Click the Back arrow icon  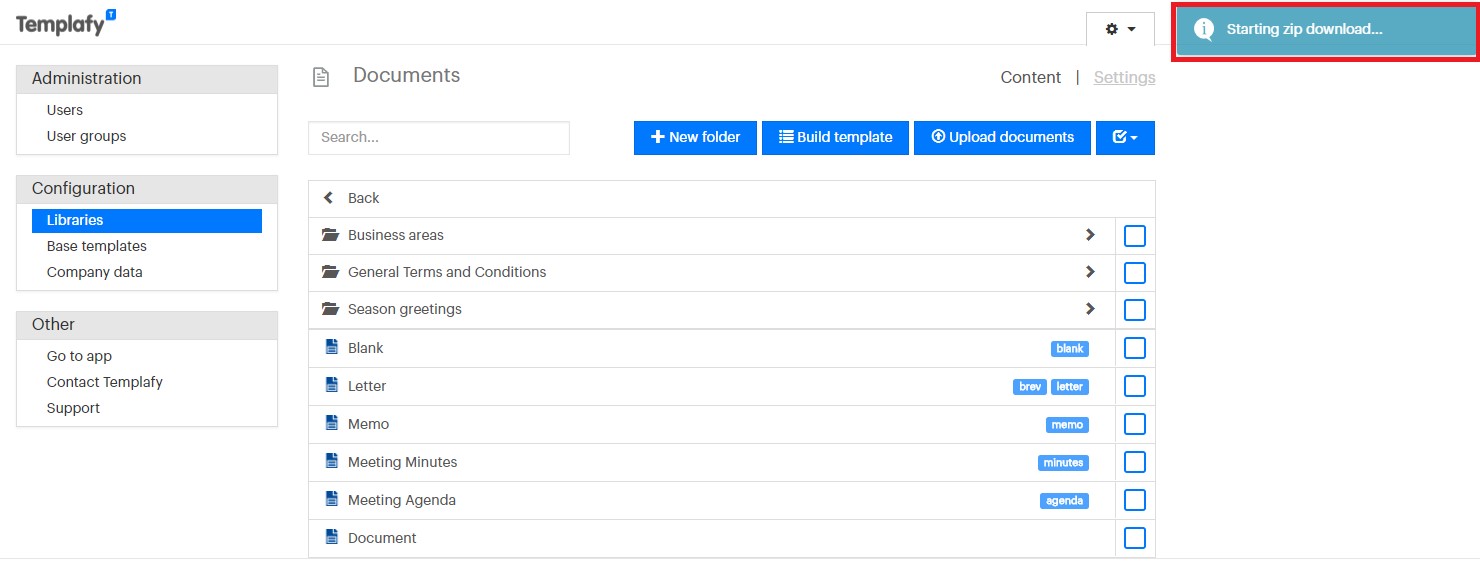[328, 198]
